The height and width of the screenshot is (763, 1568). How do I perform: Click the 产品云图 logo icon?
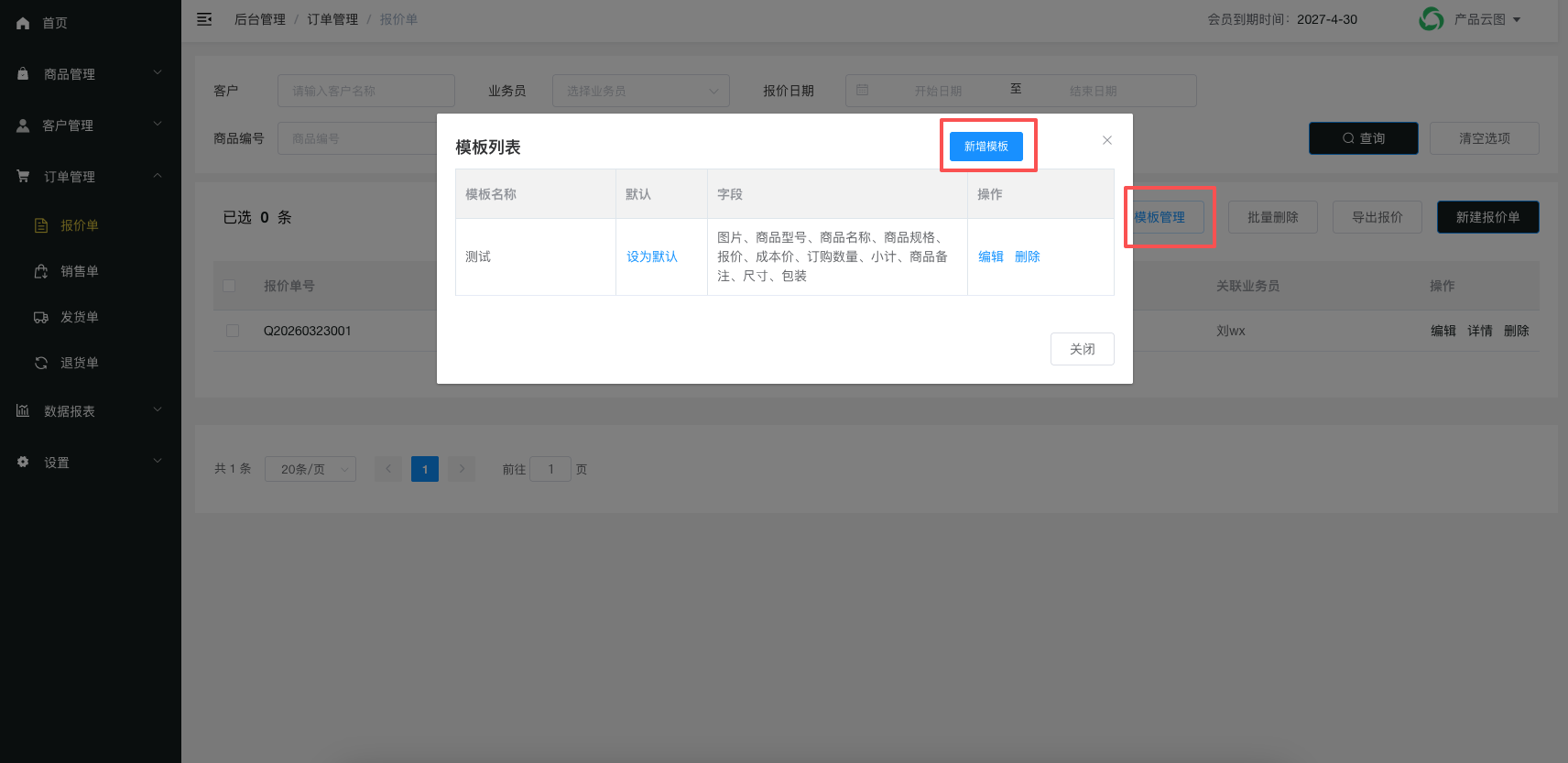coord(1431,18)
